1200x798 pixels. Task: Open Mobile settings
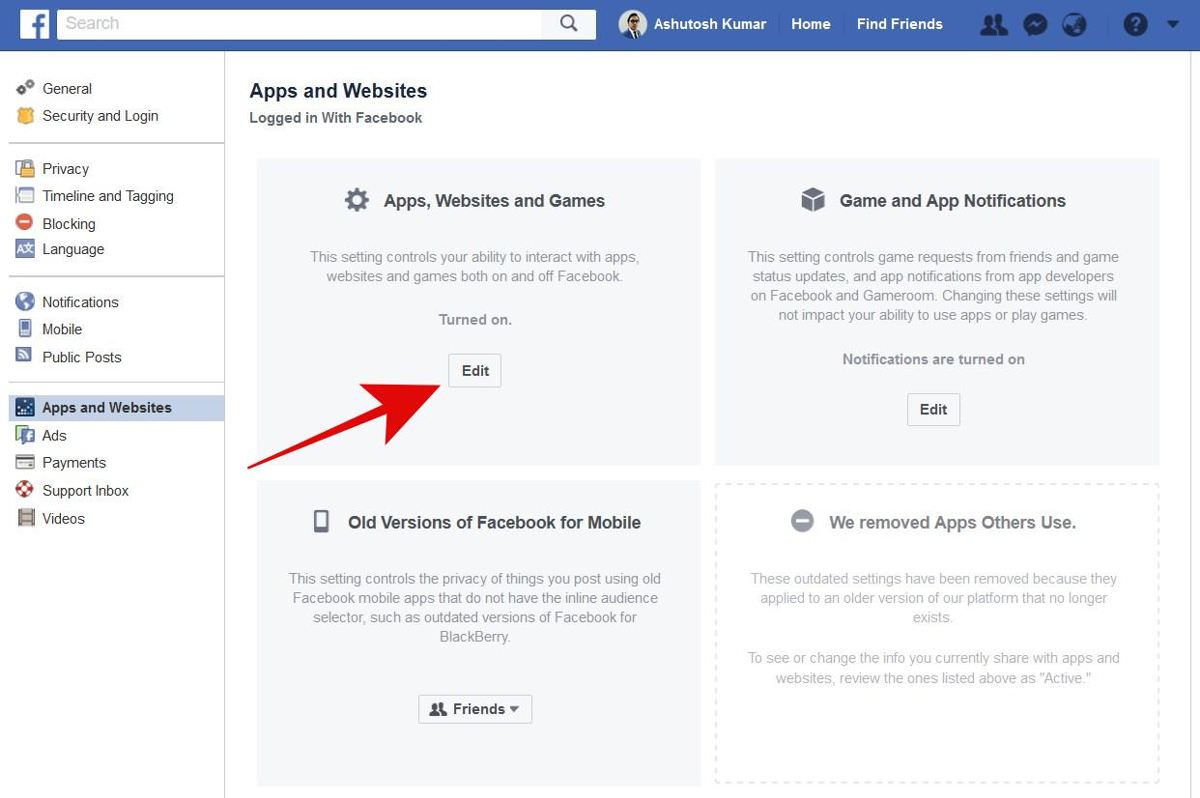click(x=62, y=329)
